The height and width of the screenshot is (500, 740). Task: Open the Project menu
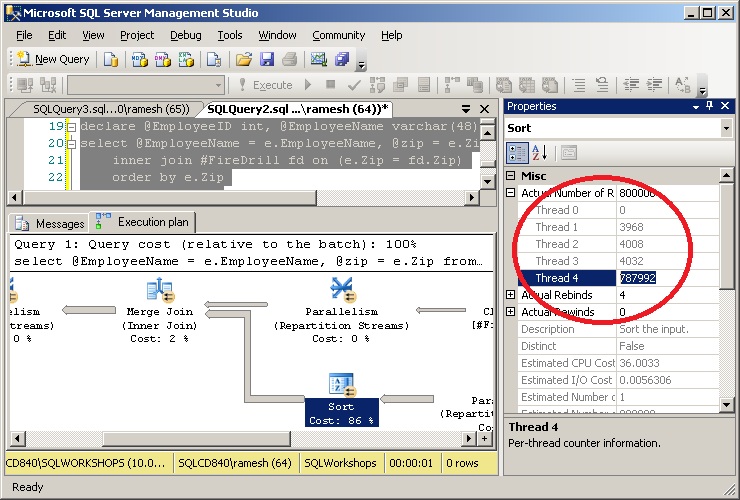(137, 35)
